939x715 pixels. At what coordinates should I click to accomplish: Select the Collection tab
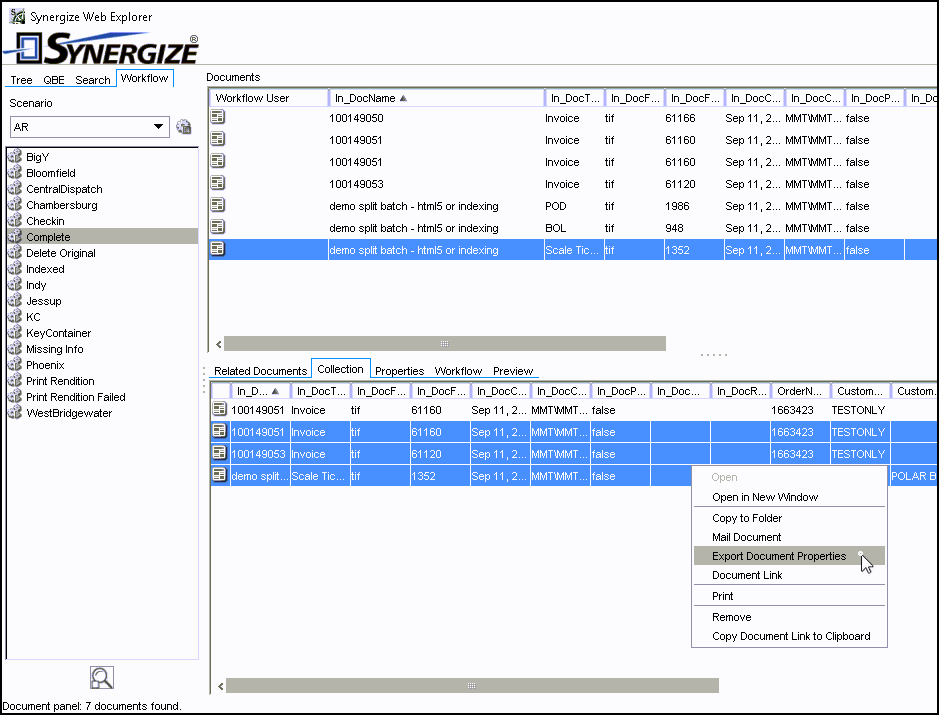pos(341,369)
